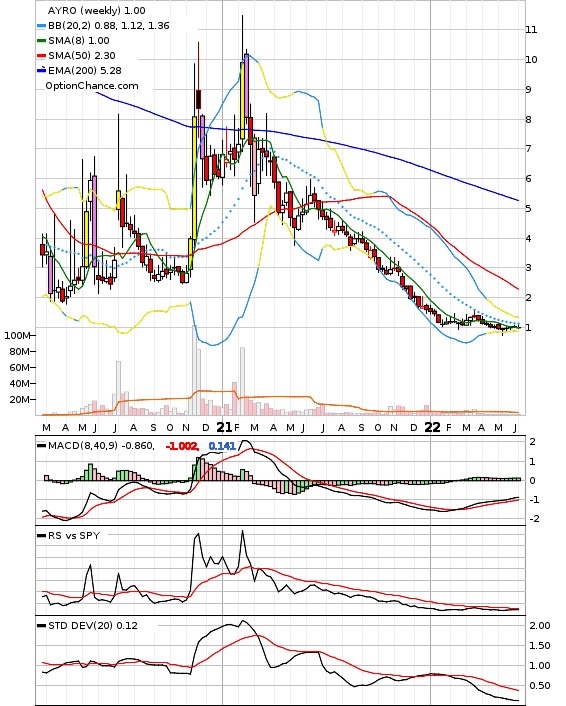Viewport: 566px width, 706px height.
Task: Click the blue 0.141 MACD histogram value
Action: [222, 446]
